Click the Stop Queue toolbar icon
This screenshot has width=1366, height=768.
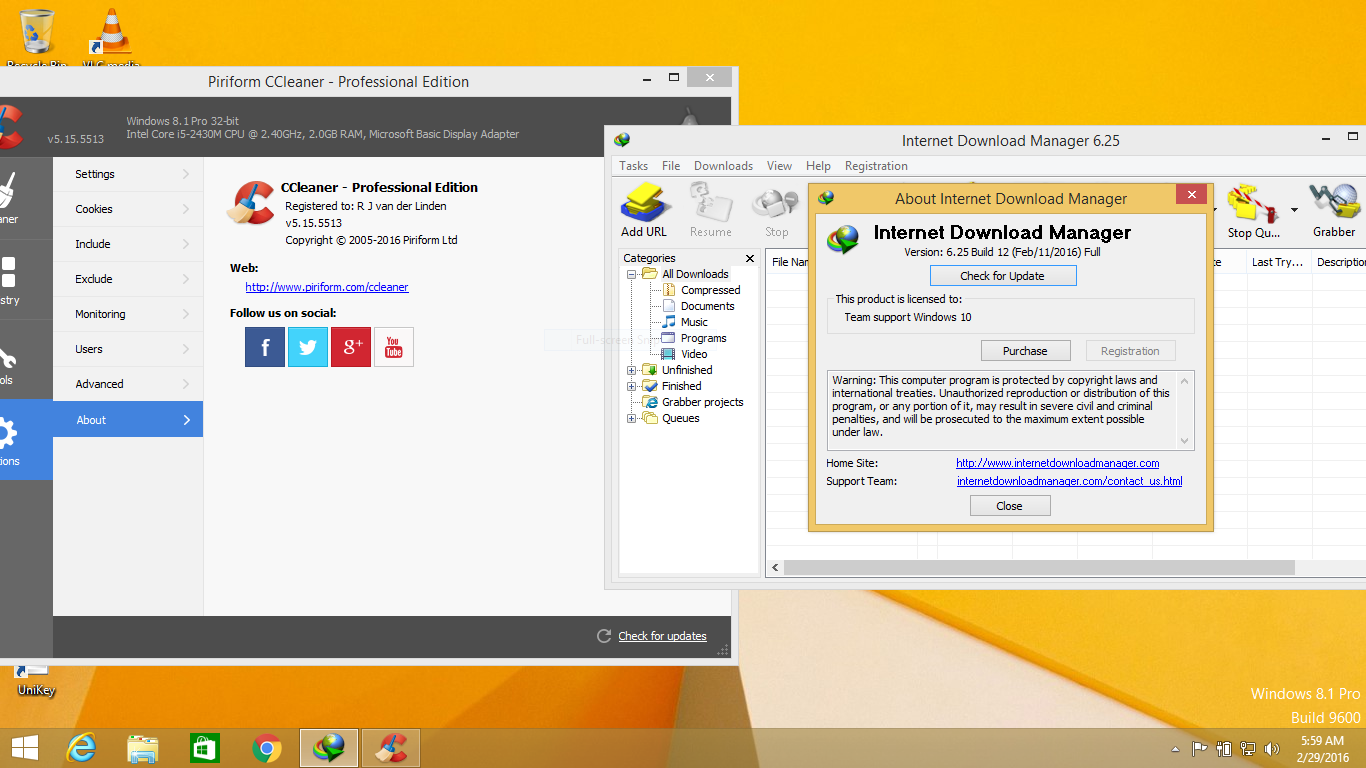(x=1254, y=211)
